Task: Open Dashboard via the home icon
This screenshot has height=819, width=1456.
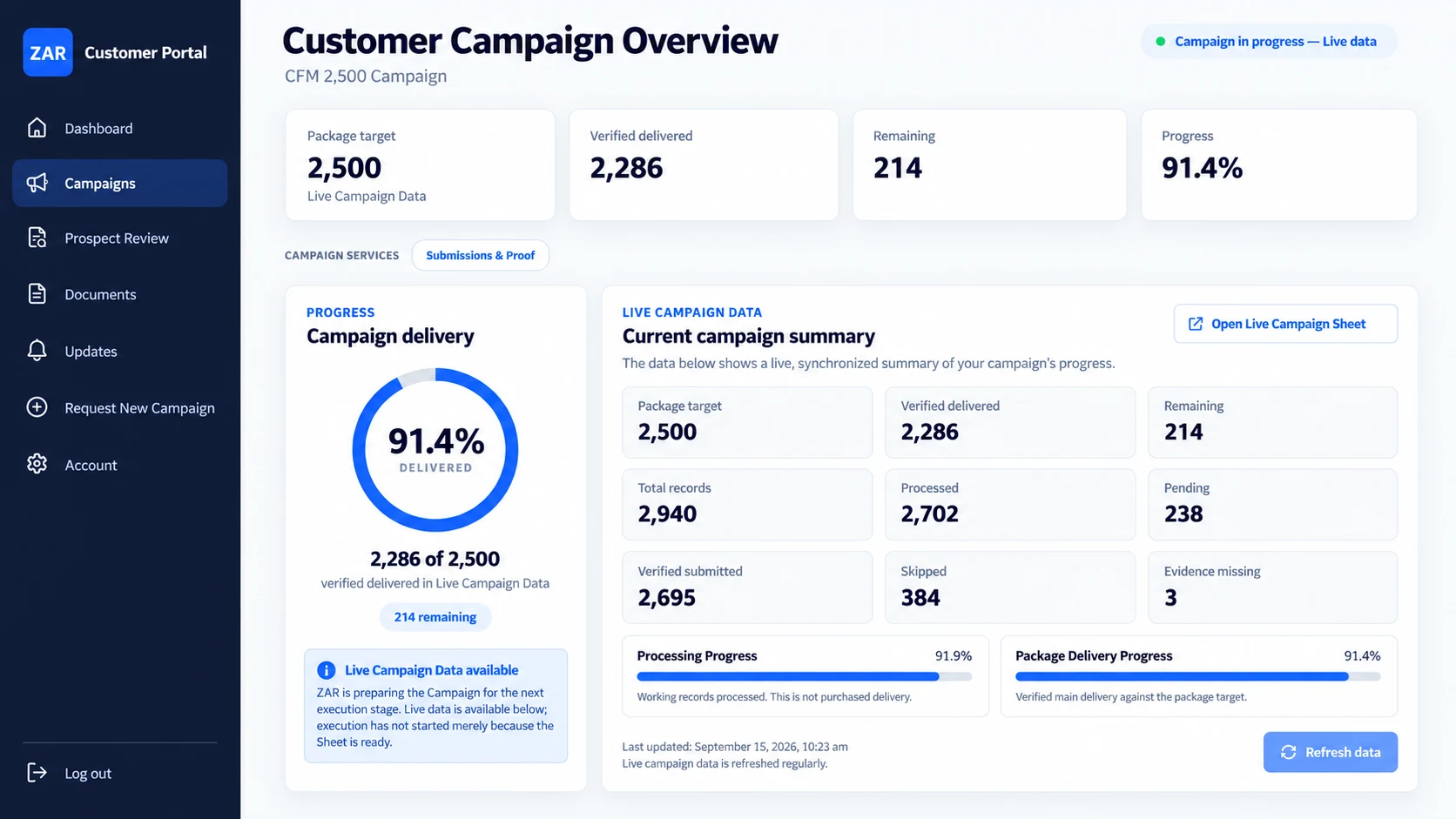Action: [x=37, y=128]
